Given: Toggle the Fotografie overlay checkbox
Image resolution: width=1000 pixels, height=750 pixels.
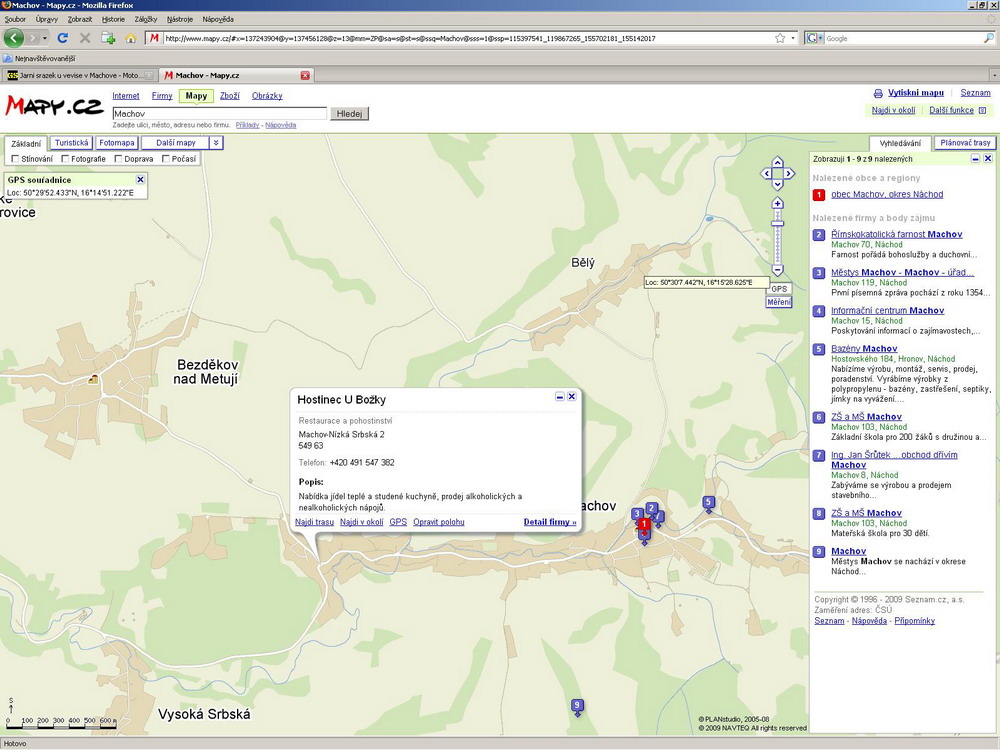Looking at the screenshot, I should click(65, 159).
